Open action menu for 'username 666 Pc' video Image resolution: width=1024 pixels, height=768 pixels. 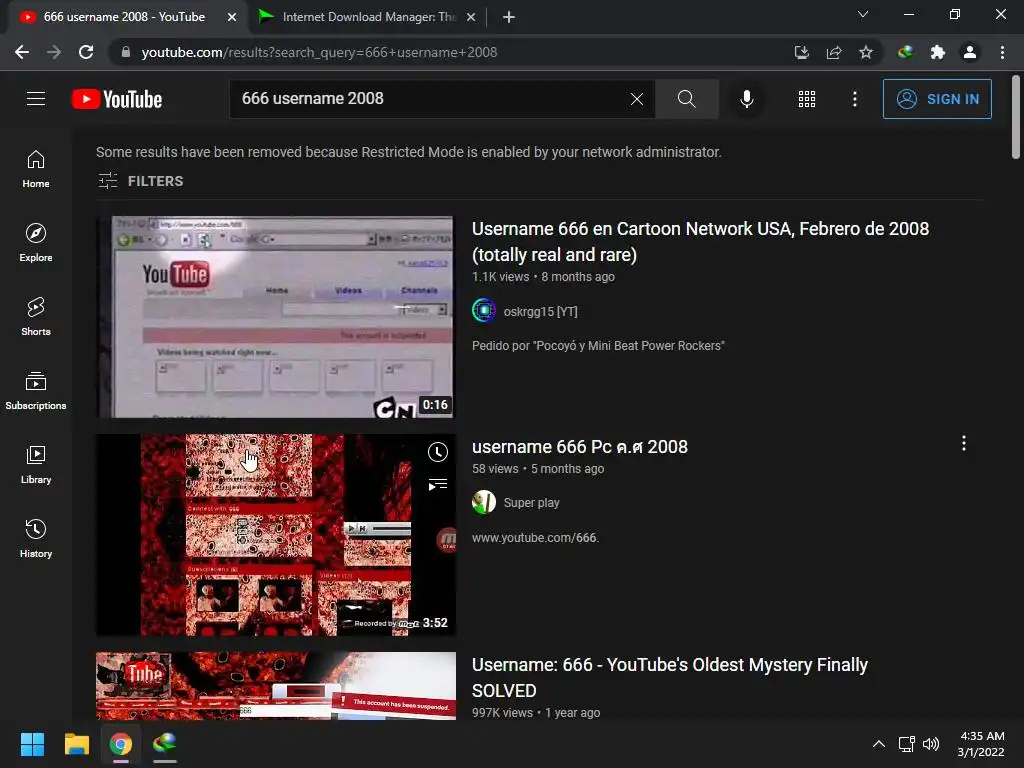tap(963, 443)
